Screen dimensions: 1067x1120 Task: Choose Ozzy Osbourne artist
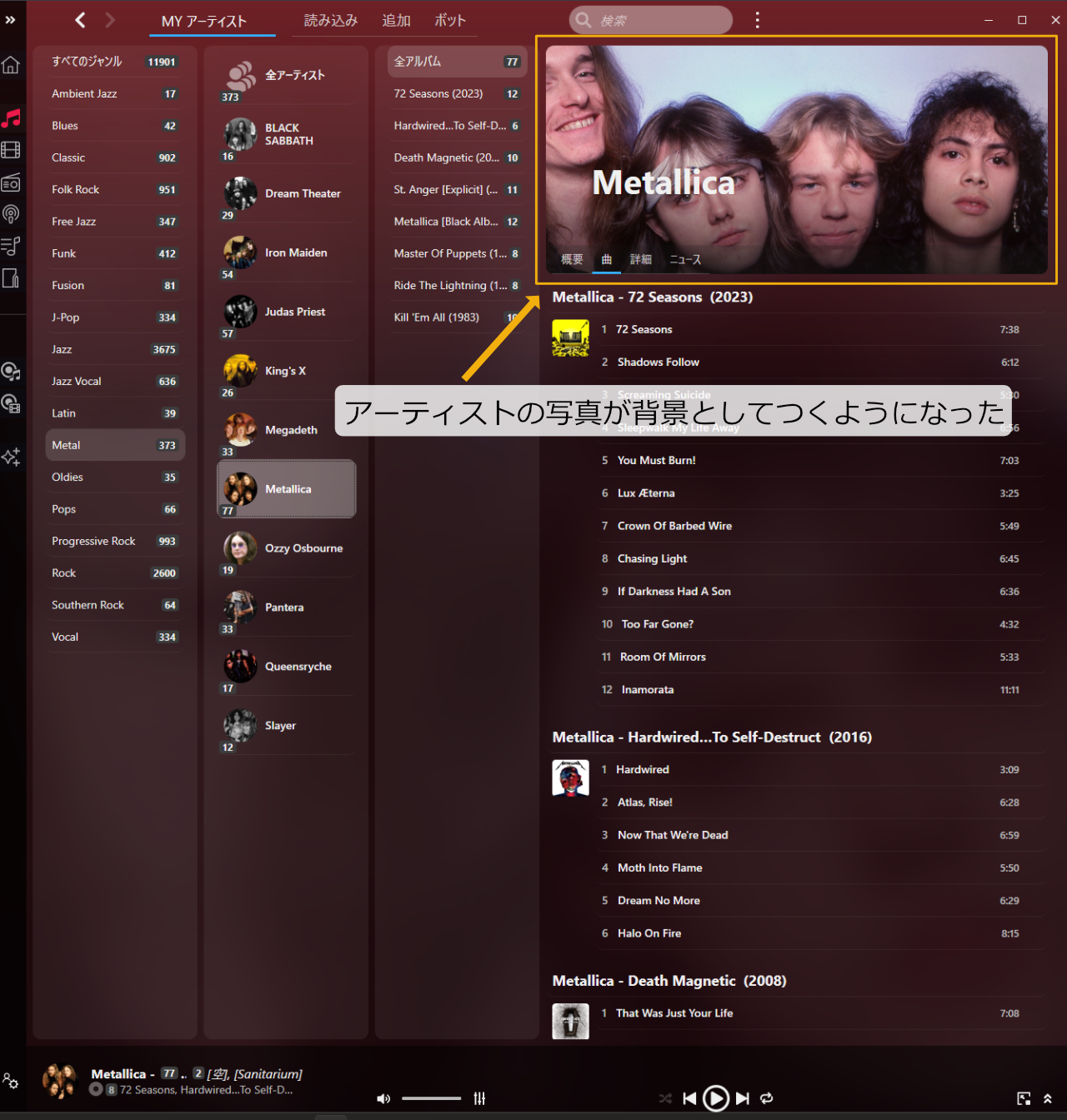tap(287, 549)
